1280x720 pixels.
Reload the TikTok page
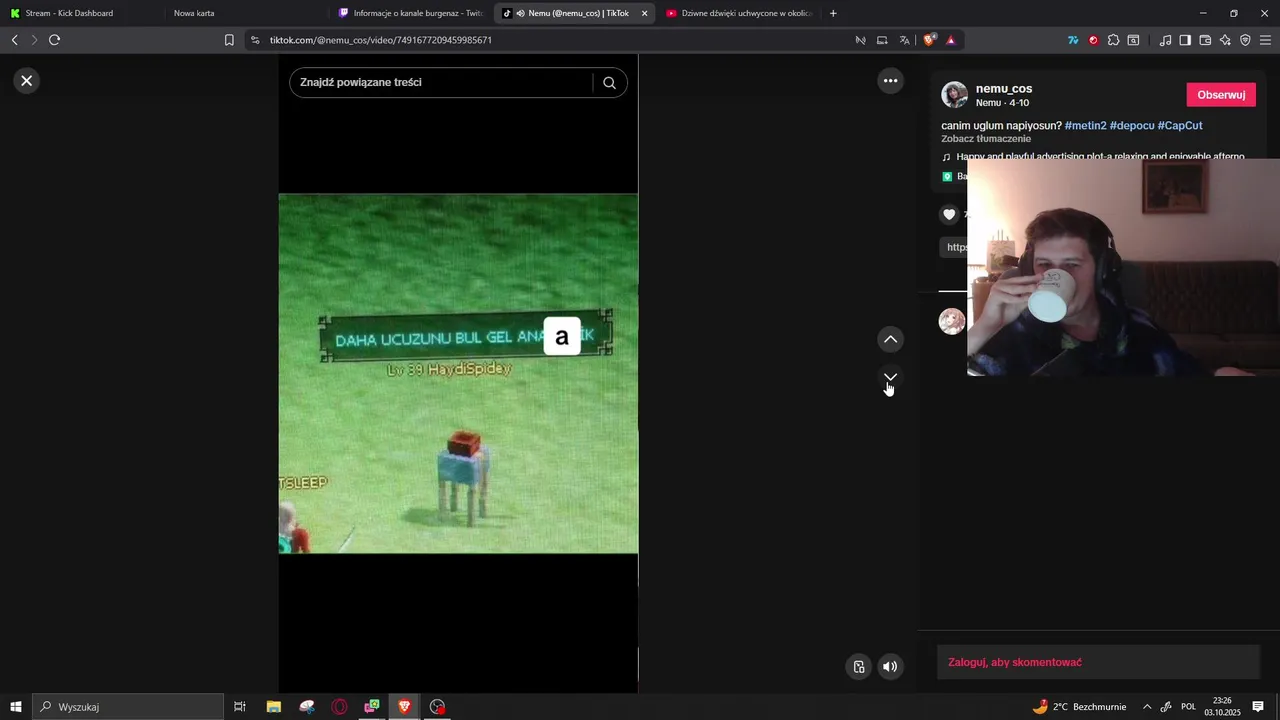click(x=54, y=40)
